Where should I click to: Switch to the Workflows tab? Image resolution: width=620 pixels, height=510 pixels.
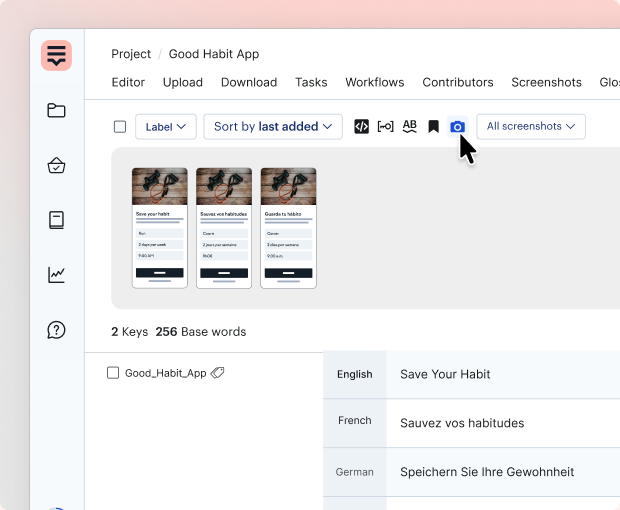[x=375, y=82]
